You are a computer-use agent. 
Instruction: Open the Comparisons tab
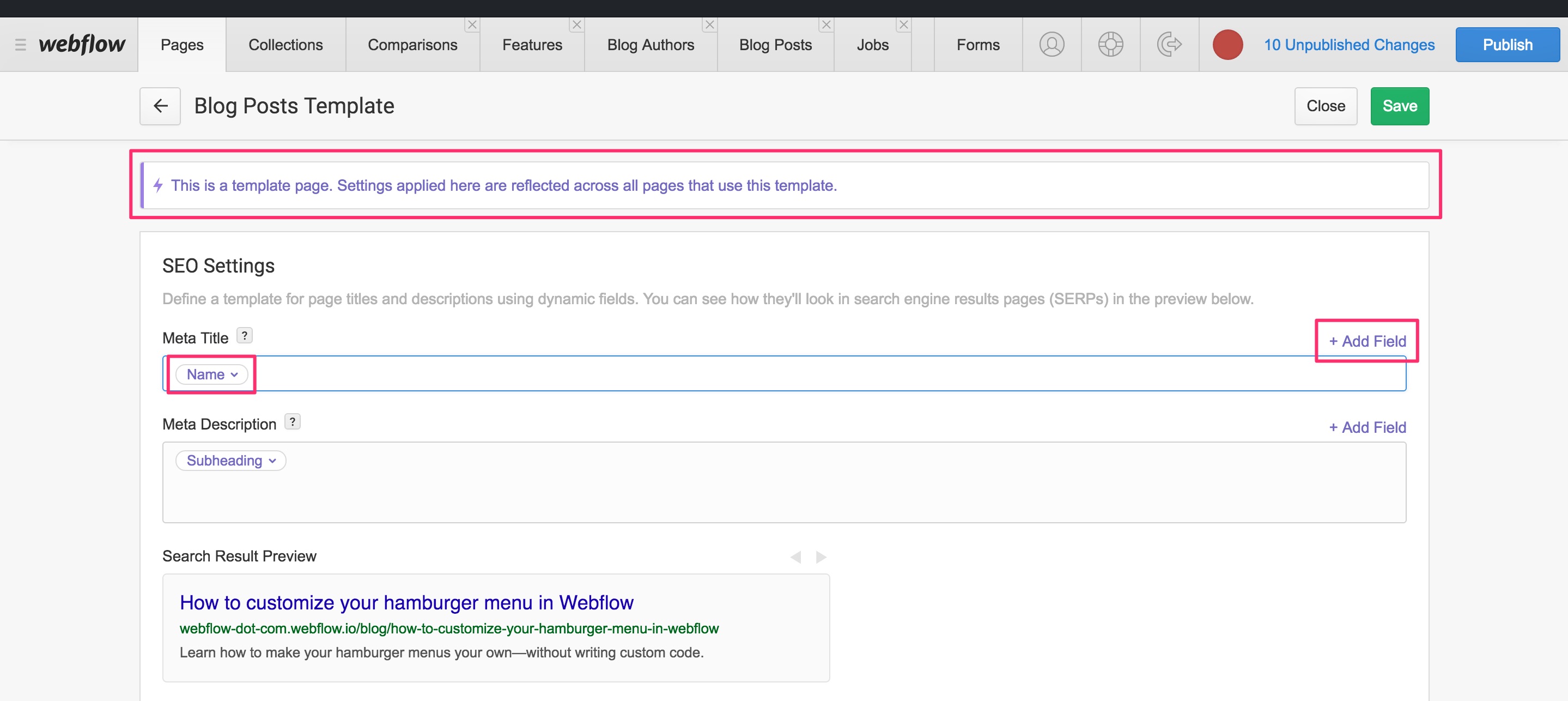[412, 45]
